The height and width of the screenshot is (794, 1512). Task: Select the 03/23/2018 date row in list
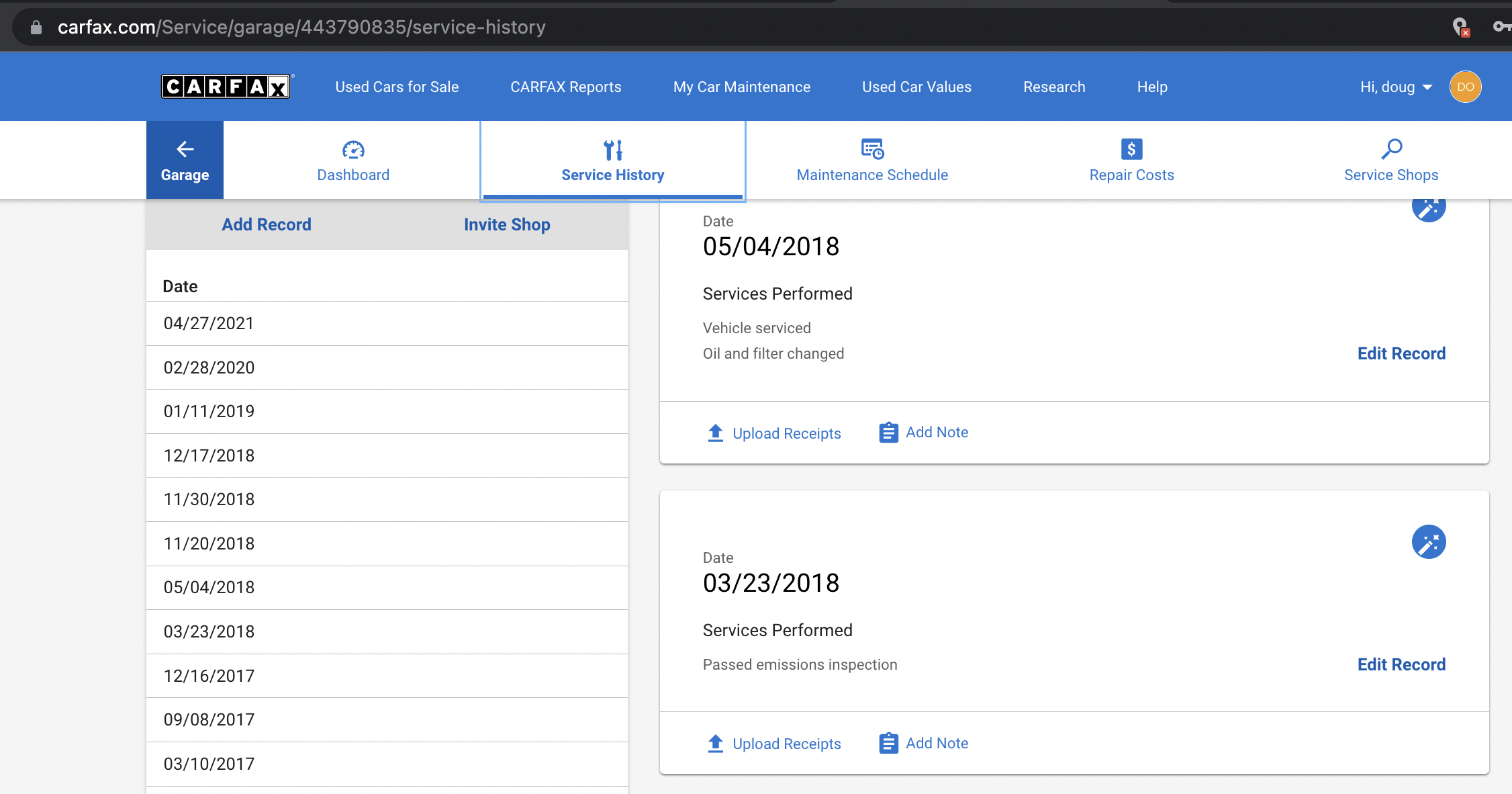[x=387, y=631]
